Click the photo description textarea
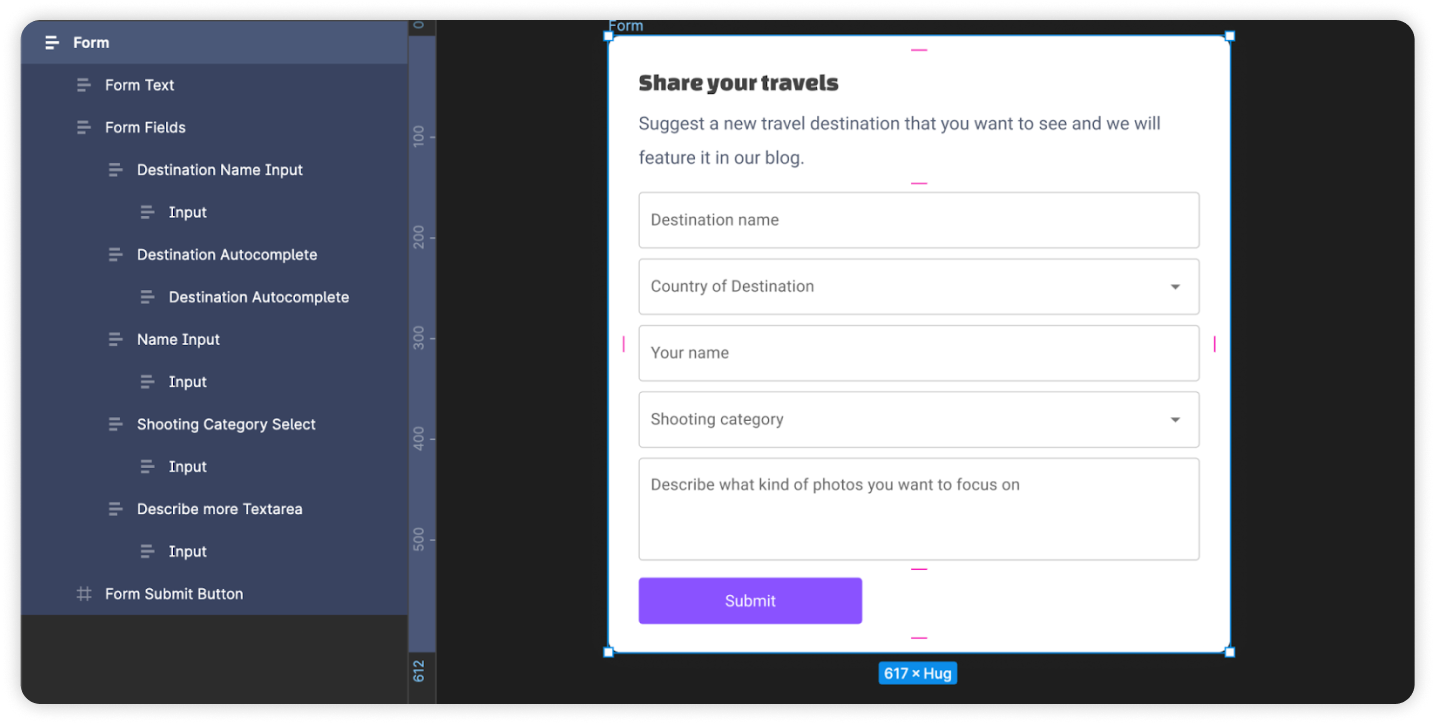 click(x=918, y=508)
